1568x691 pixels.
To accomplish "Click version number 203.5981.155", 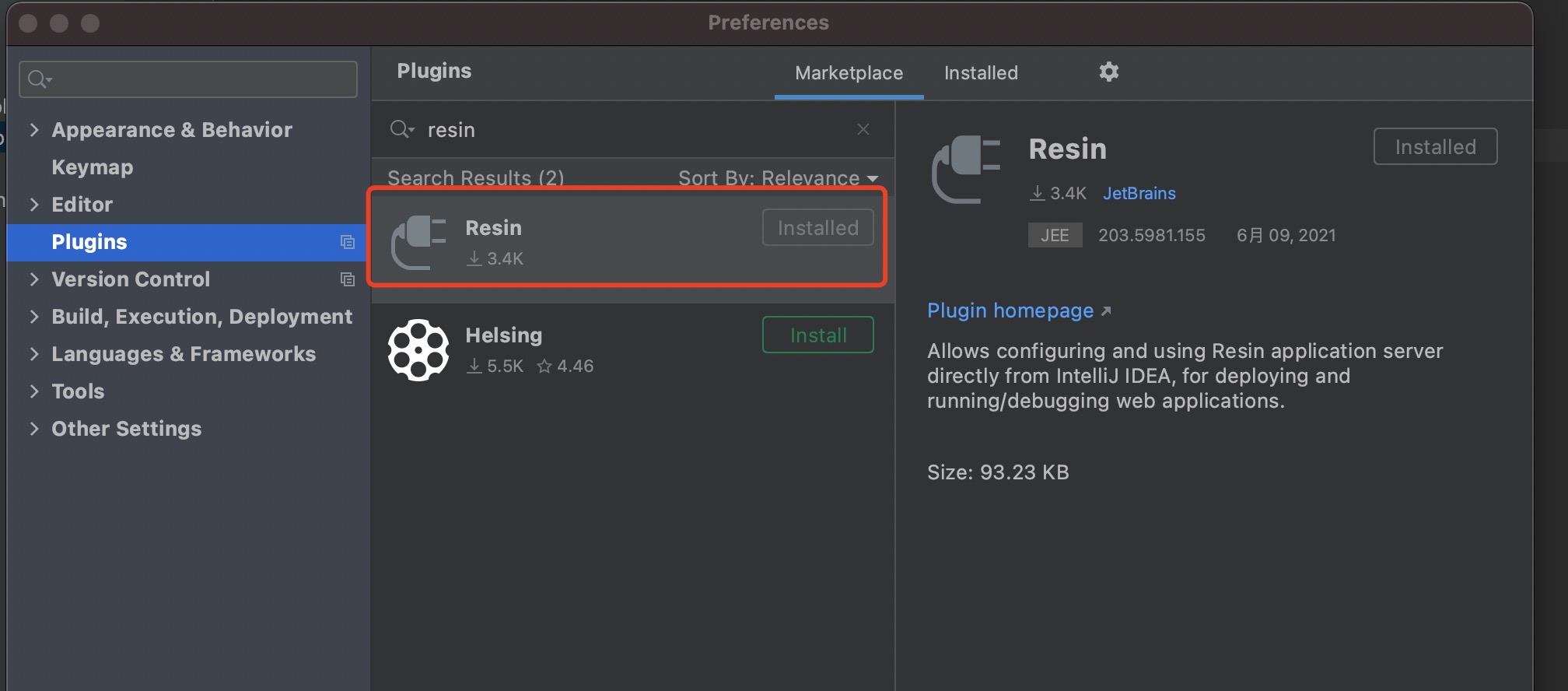I will point(1151,235).
